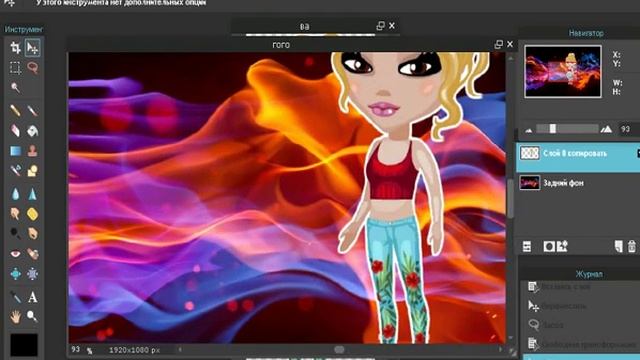640x360 pixels.
Task: Click the Navigator preview thumbnail
Action: point(563,71)
